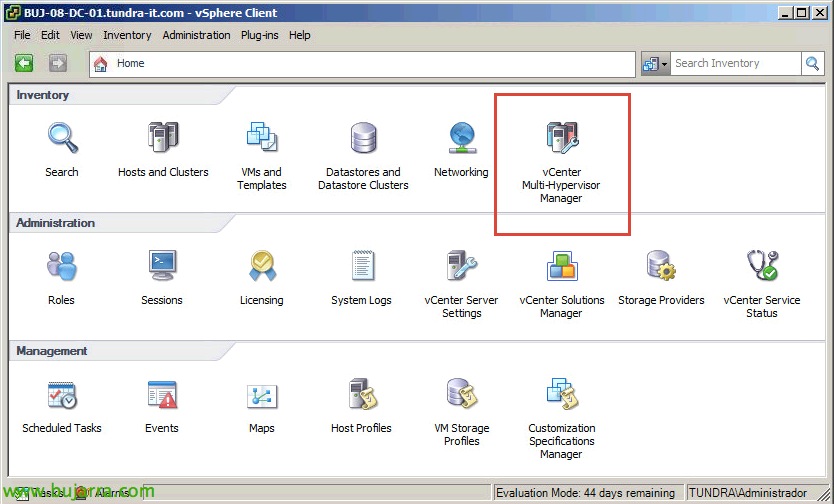This screenshot has width=834, height=504.
Task: Open the File menu
Action: pyautogui.click(x=22, y=35)
